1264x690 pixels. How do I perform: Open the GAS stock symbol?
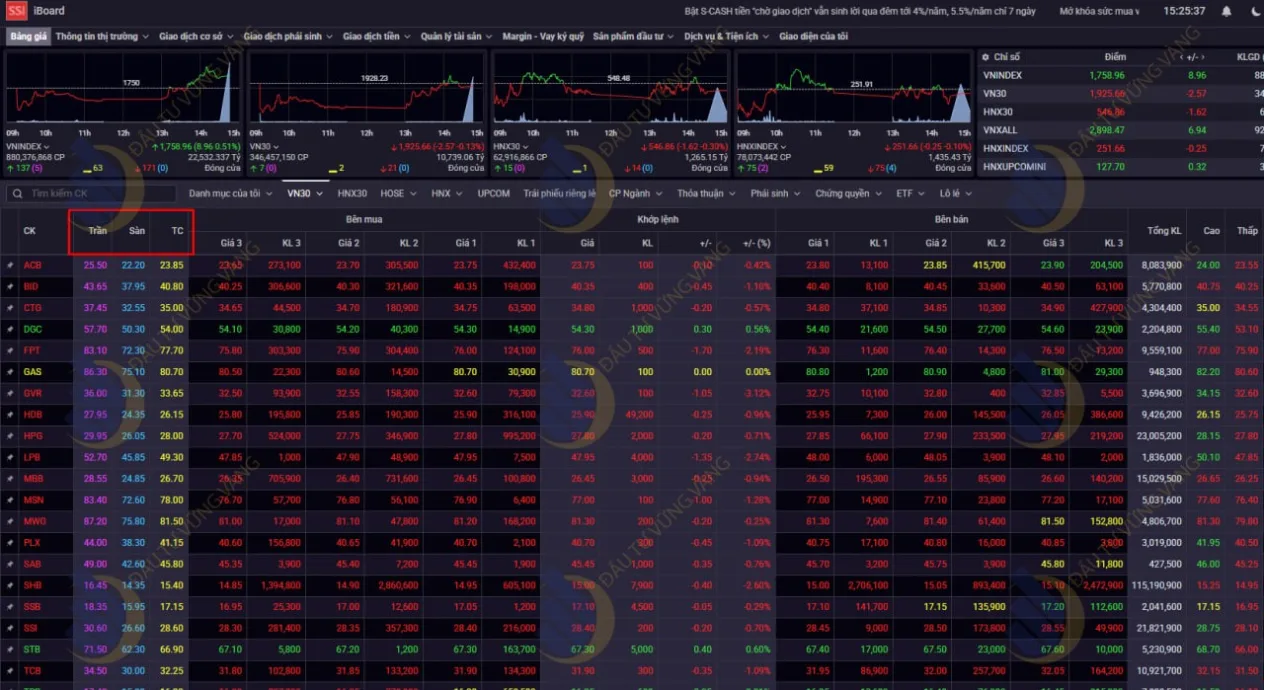point(32,371)
